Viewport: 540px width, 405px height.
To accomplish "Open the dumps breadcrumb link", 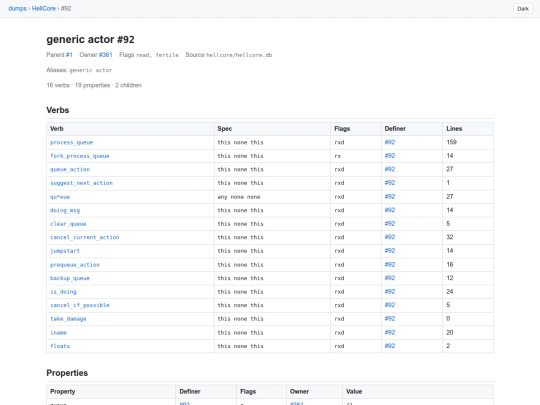I will click(18, 9).
